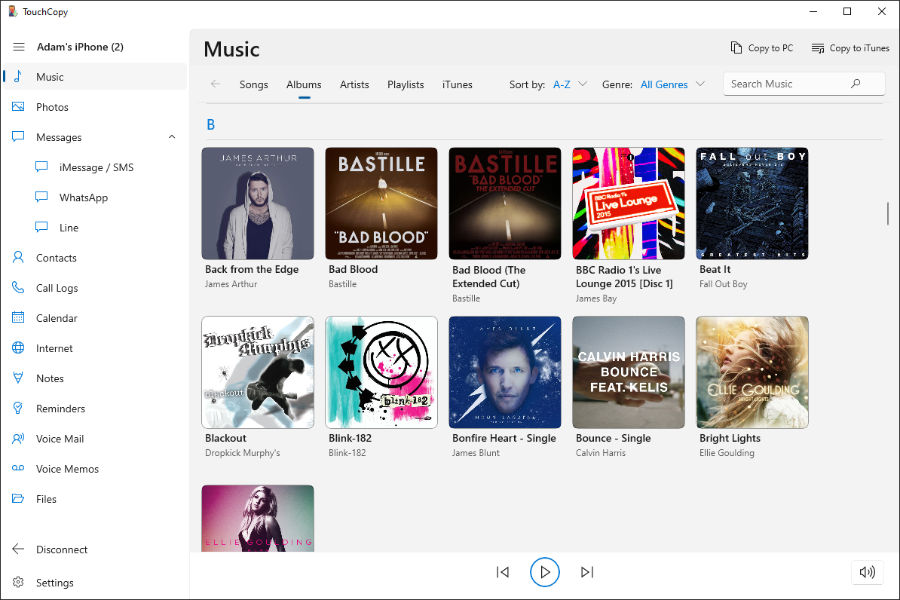Switch to the Artists tab

point(355,85)
